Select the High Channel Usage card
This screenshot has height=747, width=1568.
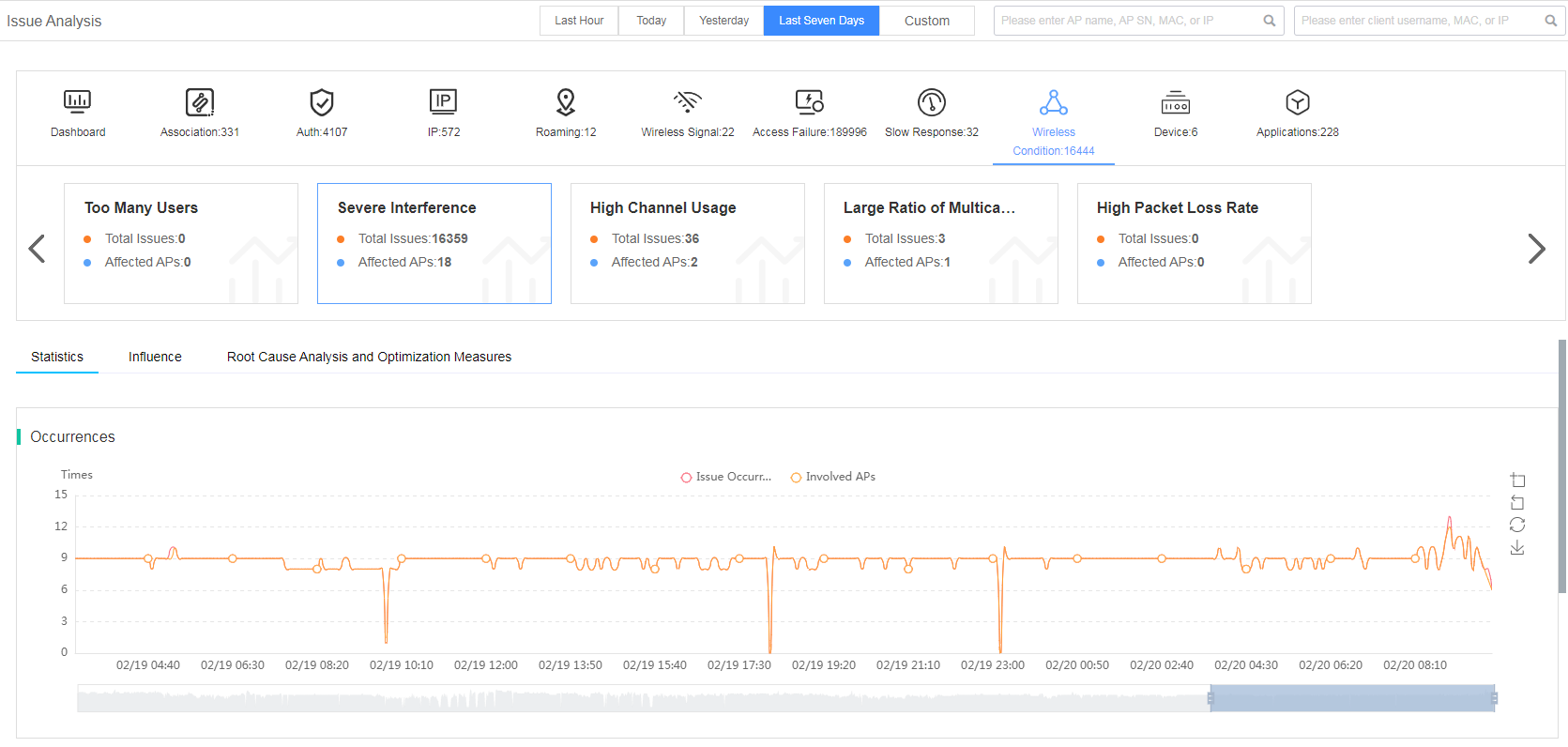pos(688,243)
